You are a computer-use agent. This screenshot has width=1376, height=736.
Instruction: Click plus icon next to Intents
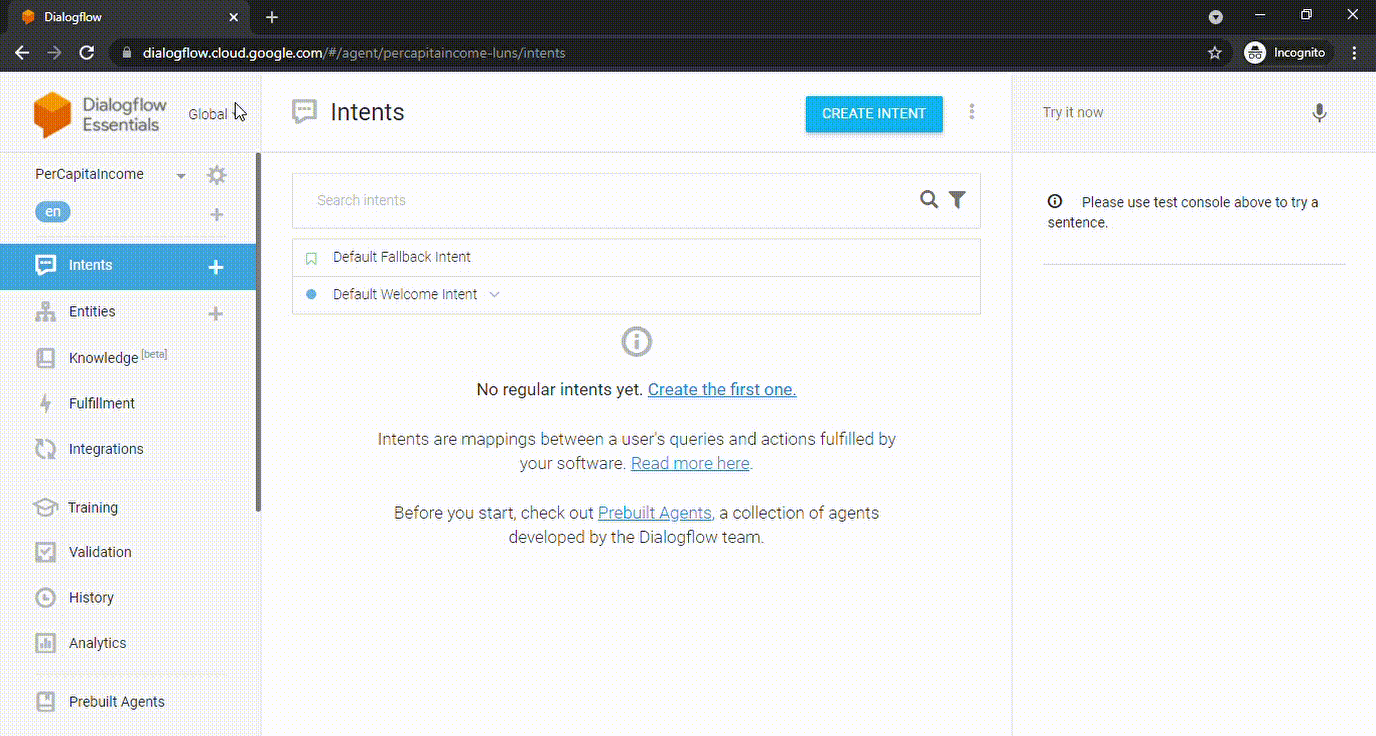pyautogui.click(x=215, y=267)
